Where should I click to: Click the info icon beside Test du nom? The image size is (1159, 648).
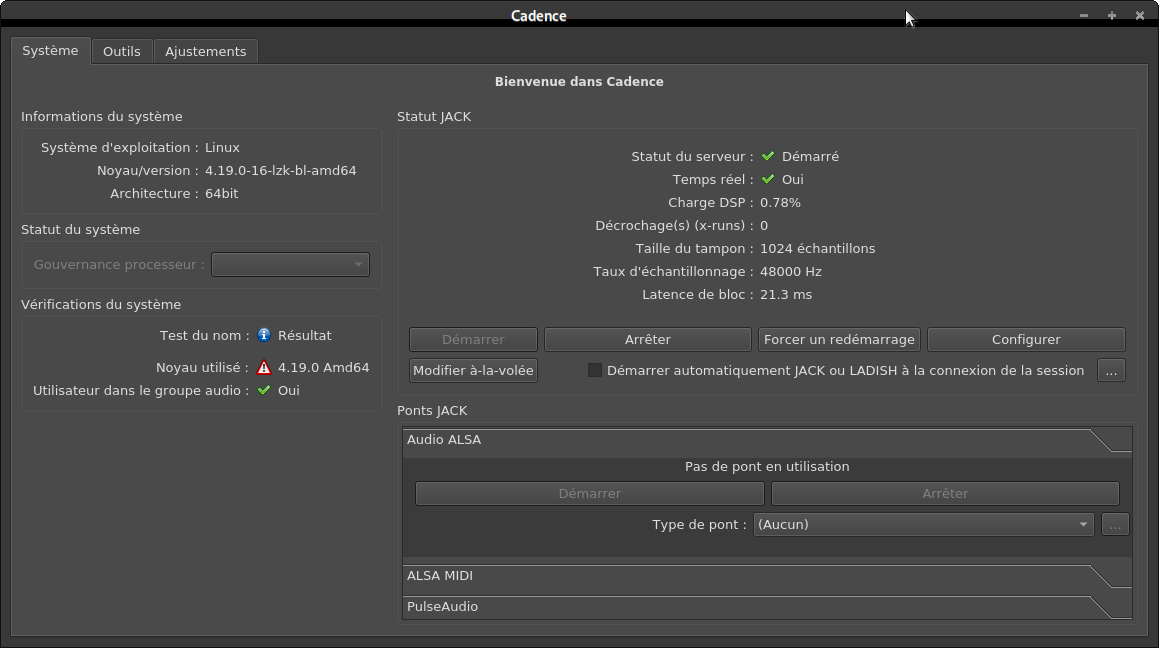[x=264, y=336]
